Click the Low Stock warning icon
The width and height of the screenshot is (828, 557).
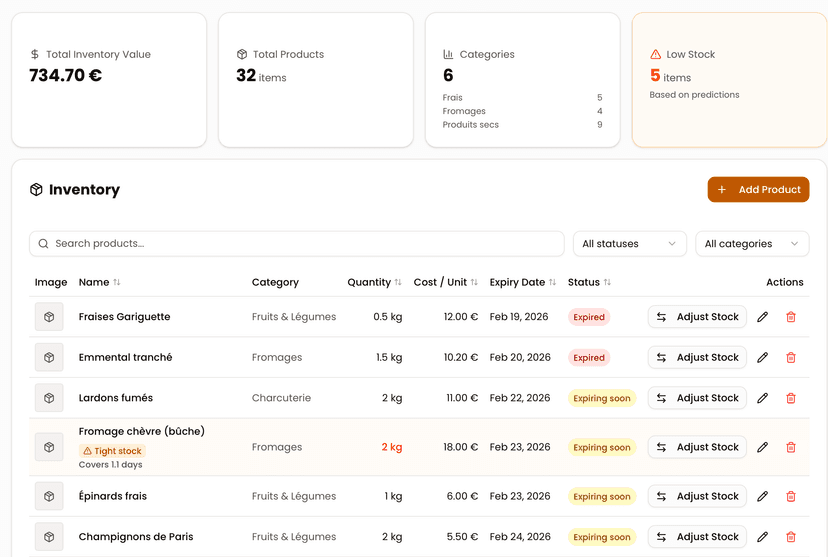pos(656,55)
